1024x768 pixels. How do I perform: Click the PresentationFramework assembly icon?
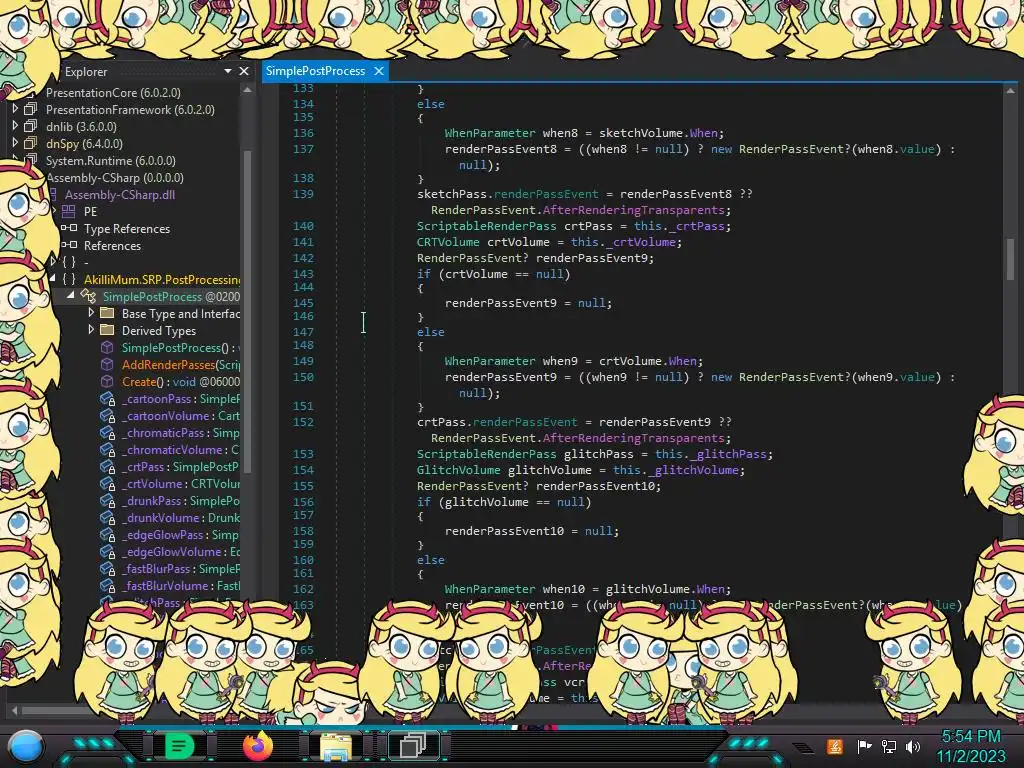click(x=31, y=109)
